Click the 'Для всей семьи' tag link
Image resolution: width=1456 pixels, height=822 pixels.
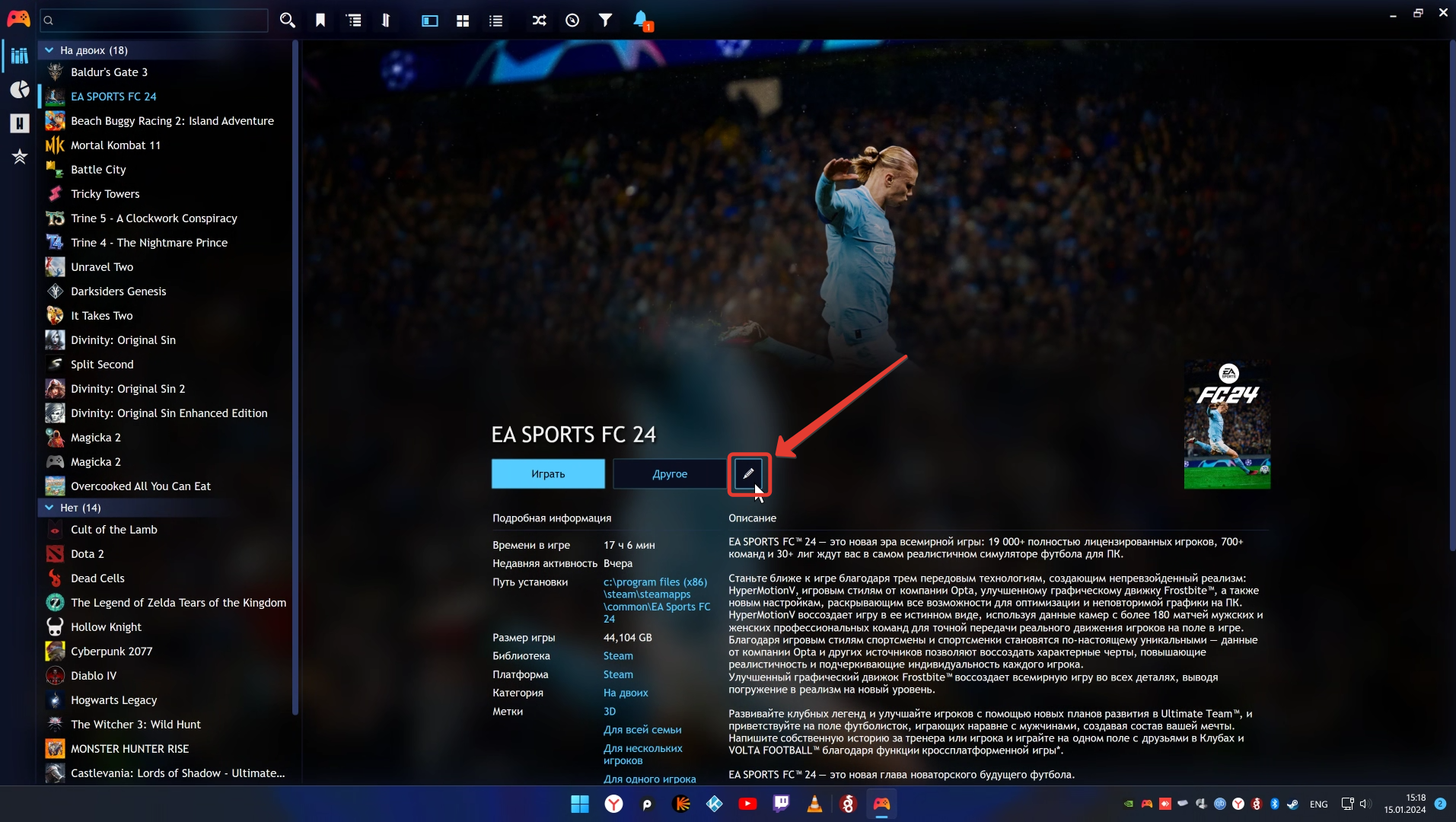[642, 730]
